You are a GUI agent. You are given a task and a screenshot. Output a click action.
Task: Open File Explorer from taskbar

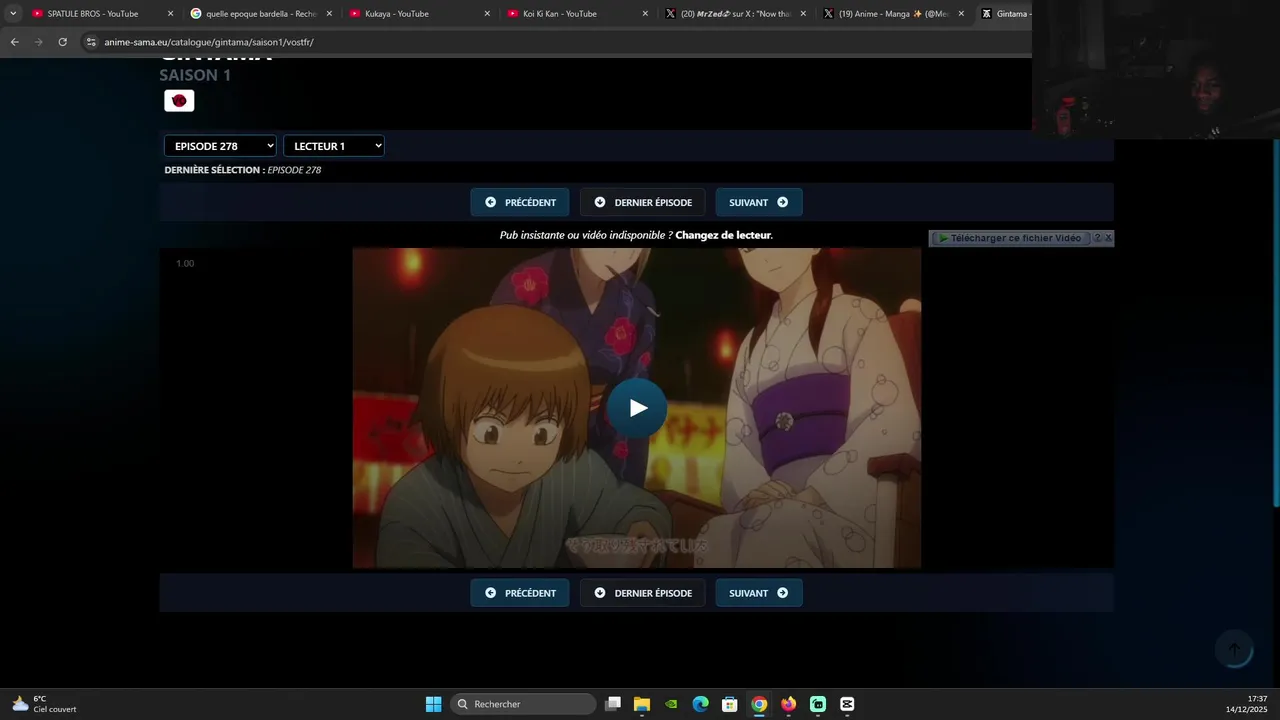coord(642,704)
